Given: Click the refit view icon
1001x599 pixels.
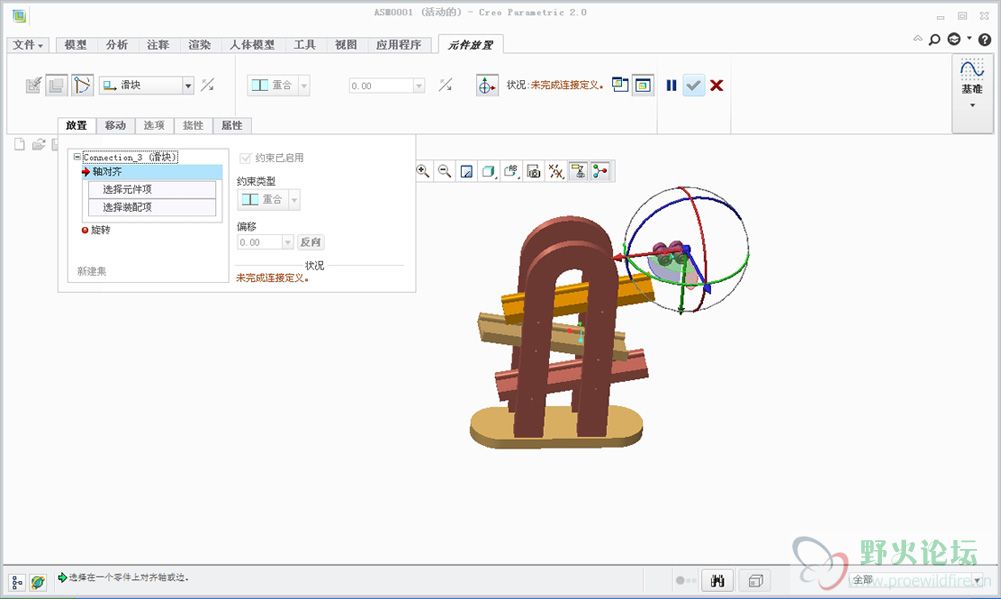Looking at the screenshot, I should coord(467,171).
